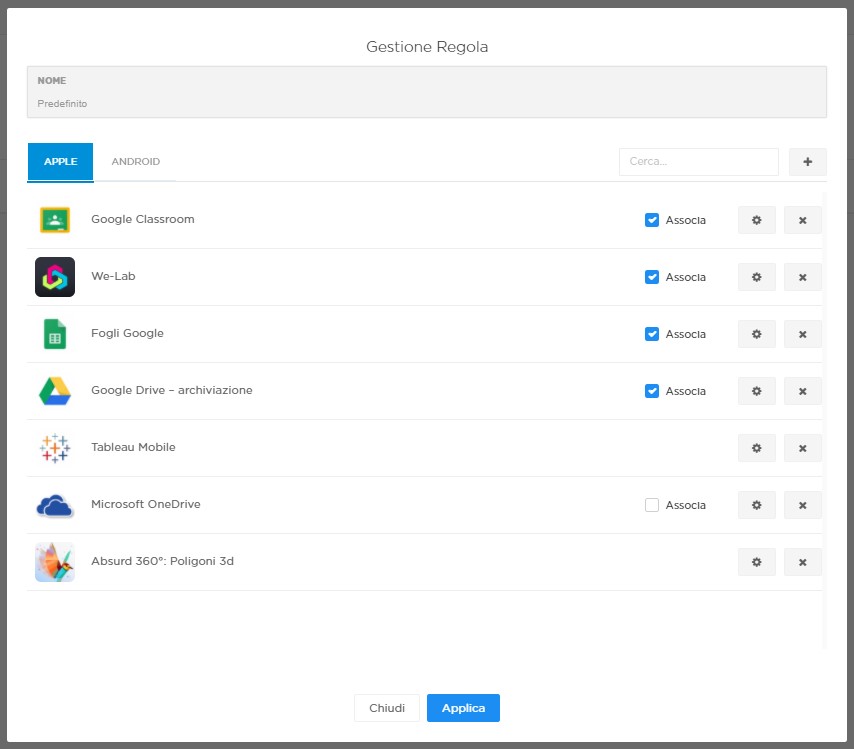Click the Tableau Mobile app icon
The width and height of the screenshot is (854, 749).
[x=55, y=448]
